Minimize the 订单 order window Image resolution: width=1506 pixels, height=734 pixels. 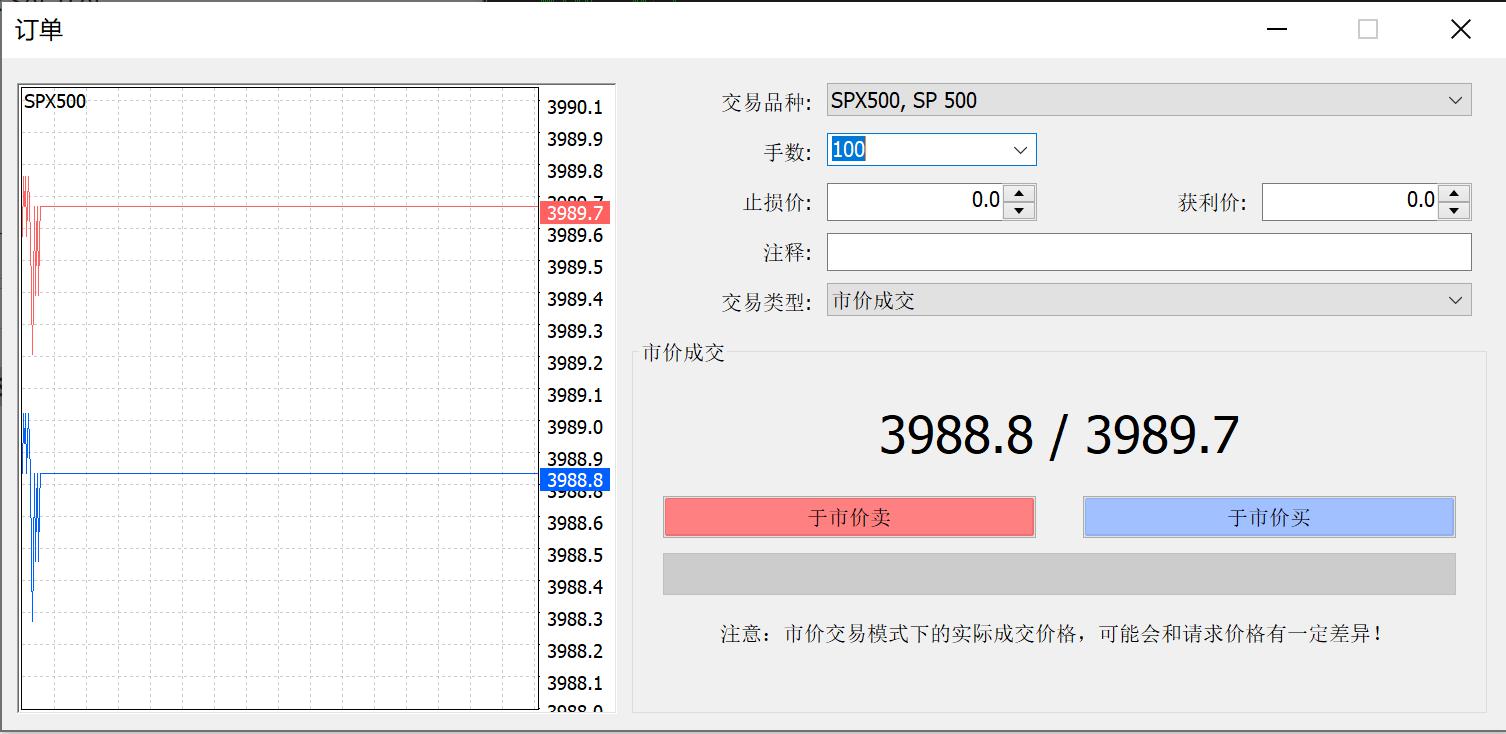pyautogui.click(x=1275, y=30)
